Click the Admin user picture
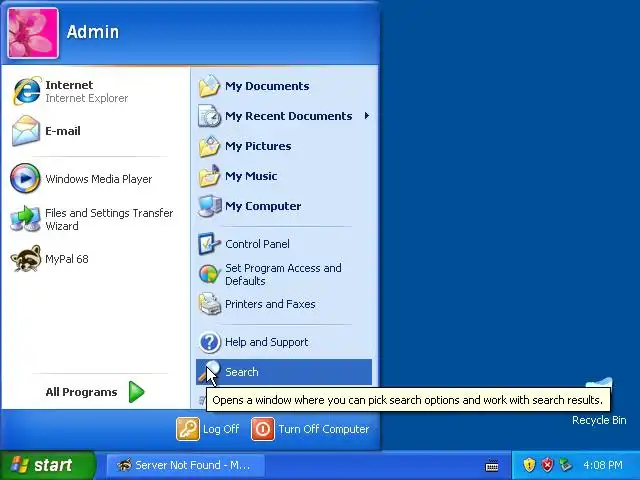640x480 pixels. pos(33,33)
